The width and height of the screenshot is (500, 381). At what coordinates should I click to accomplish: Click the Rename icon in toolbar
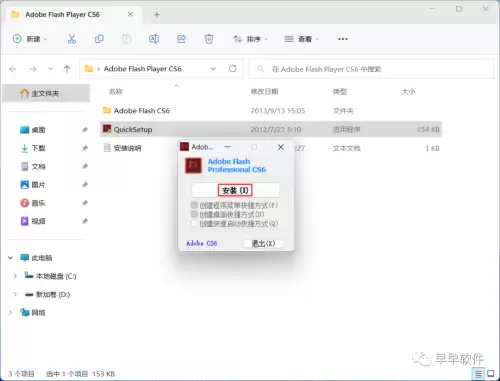pos(154,39)
